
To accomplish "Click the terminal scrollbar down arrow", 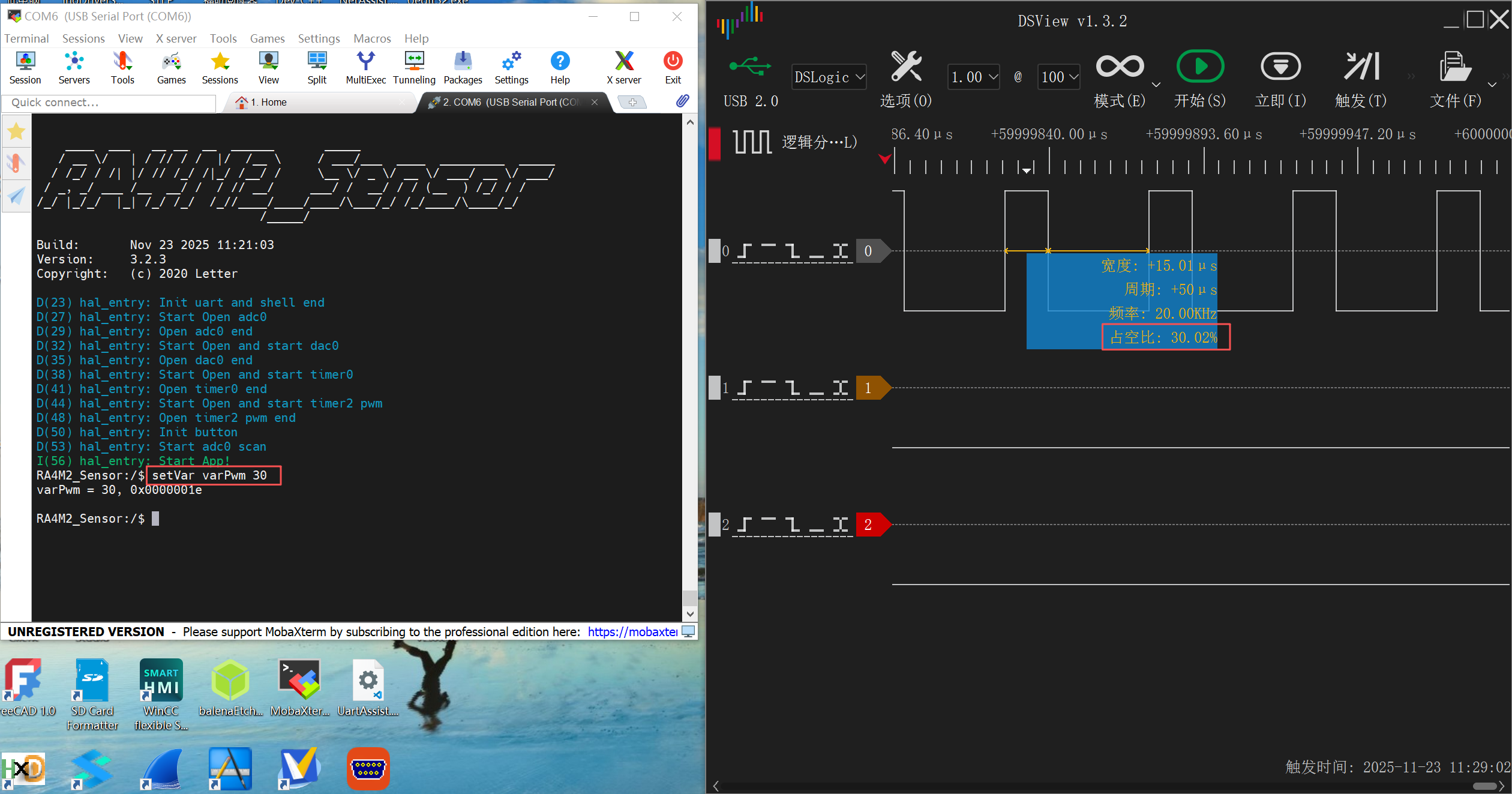I will [689, 614].
